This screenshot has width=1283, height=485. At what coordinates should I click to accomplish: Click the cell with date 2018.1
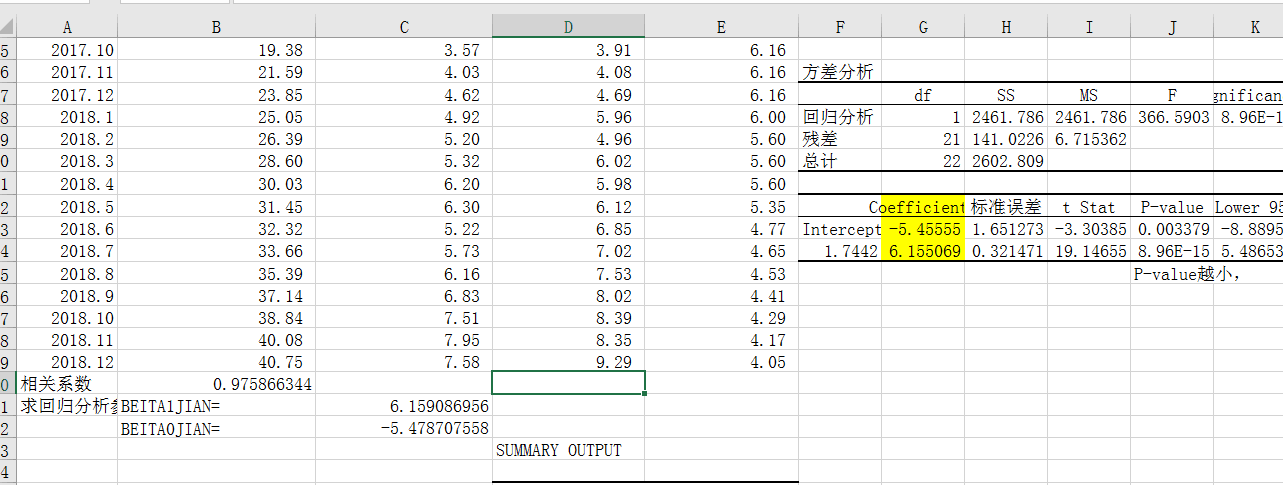pos(67,117)
